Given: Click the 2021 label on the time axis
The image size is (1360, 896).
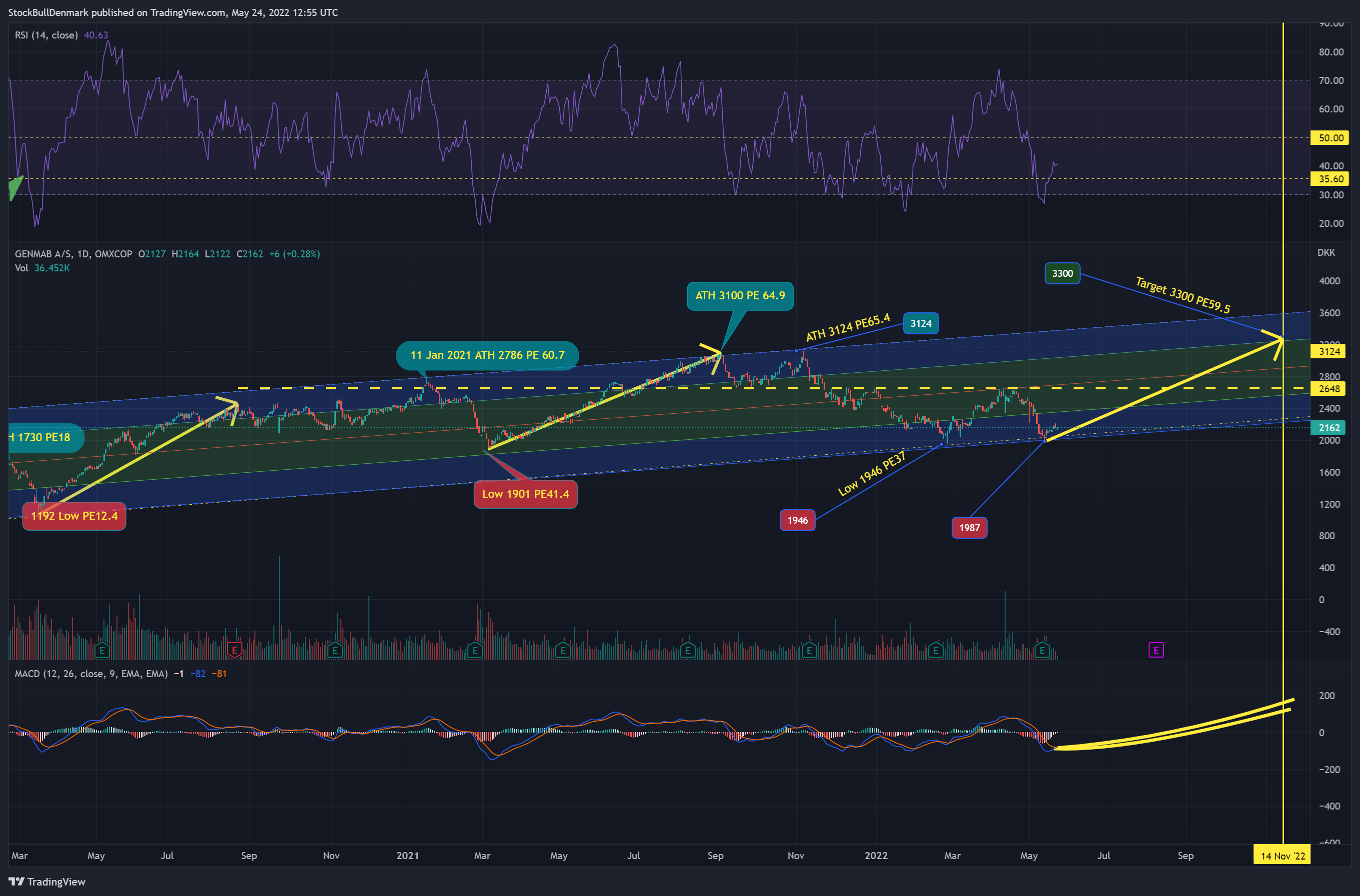Looking at the screenshot, I should 407,856.
